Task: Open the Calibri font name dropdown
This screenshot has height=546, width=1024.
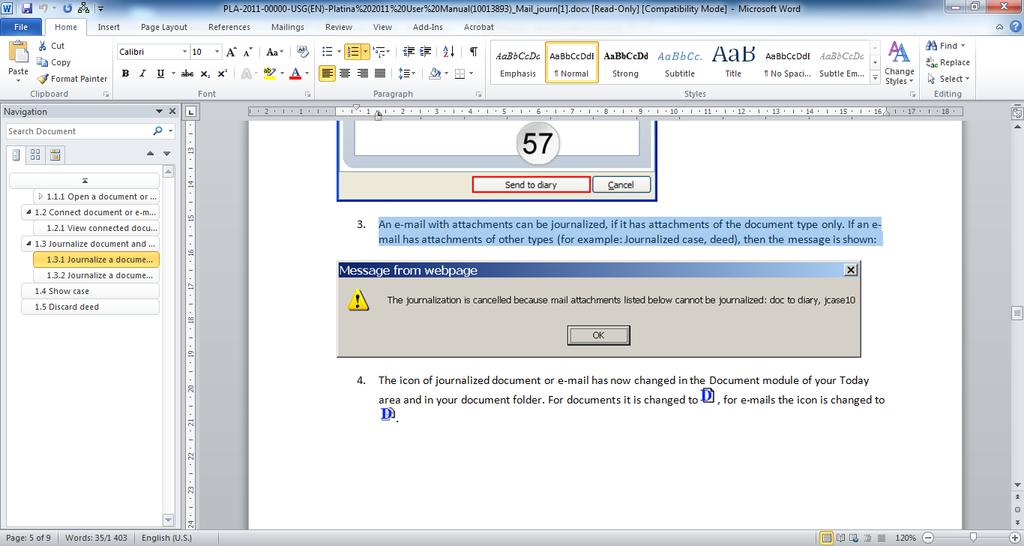Action: pos(185,52)
